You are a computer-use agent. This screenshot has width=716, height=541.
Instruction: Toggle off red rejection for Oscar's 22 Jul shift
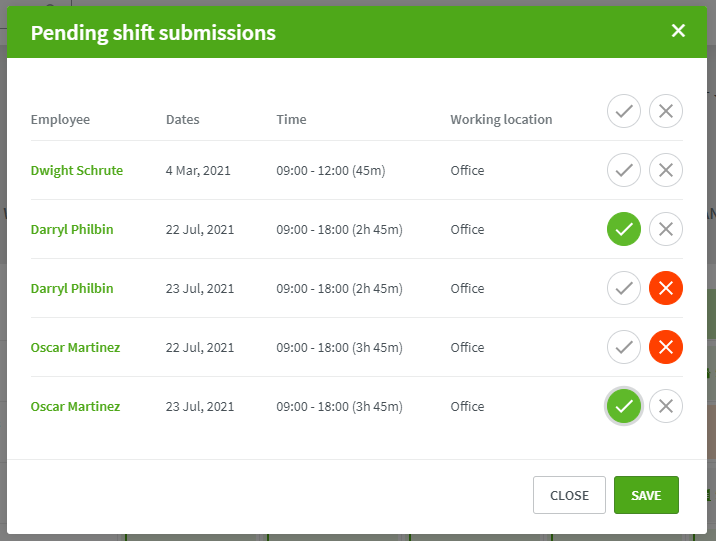[666, 347]
